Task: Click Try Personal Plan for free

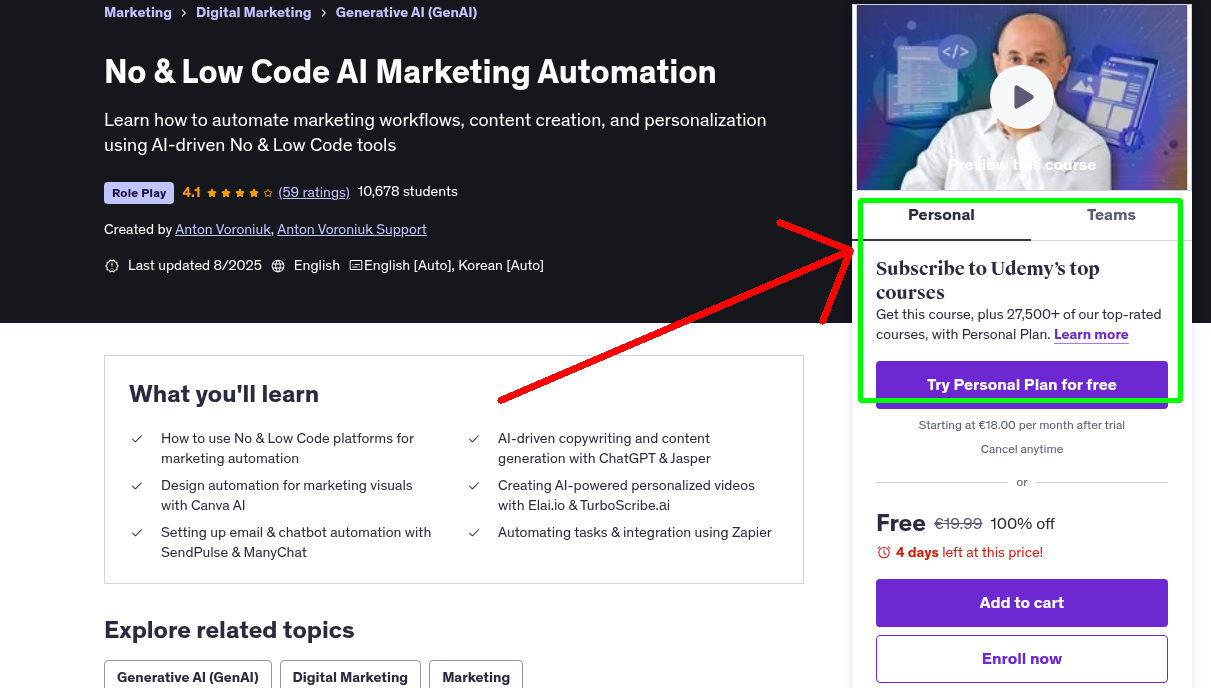Action: (x=1022, y=385)
